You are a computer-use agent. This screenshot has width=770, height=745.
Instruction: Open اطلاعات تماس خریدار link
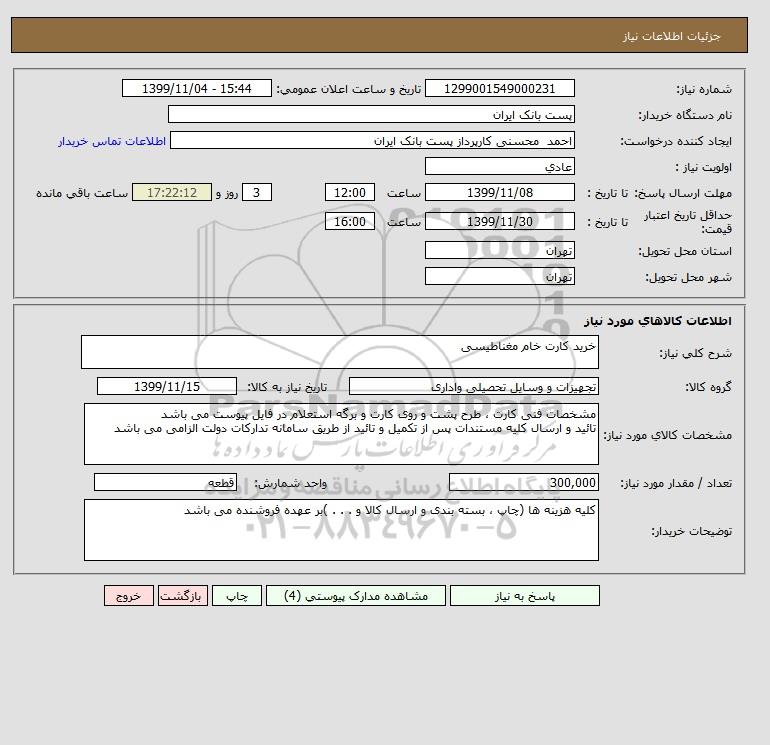coord(112,141)
